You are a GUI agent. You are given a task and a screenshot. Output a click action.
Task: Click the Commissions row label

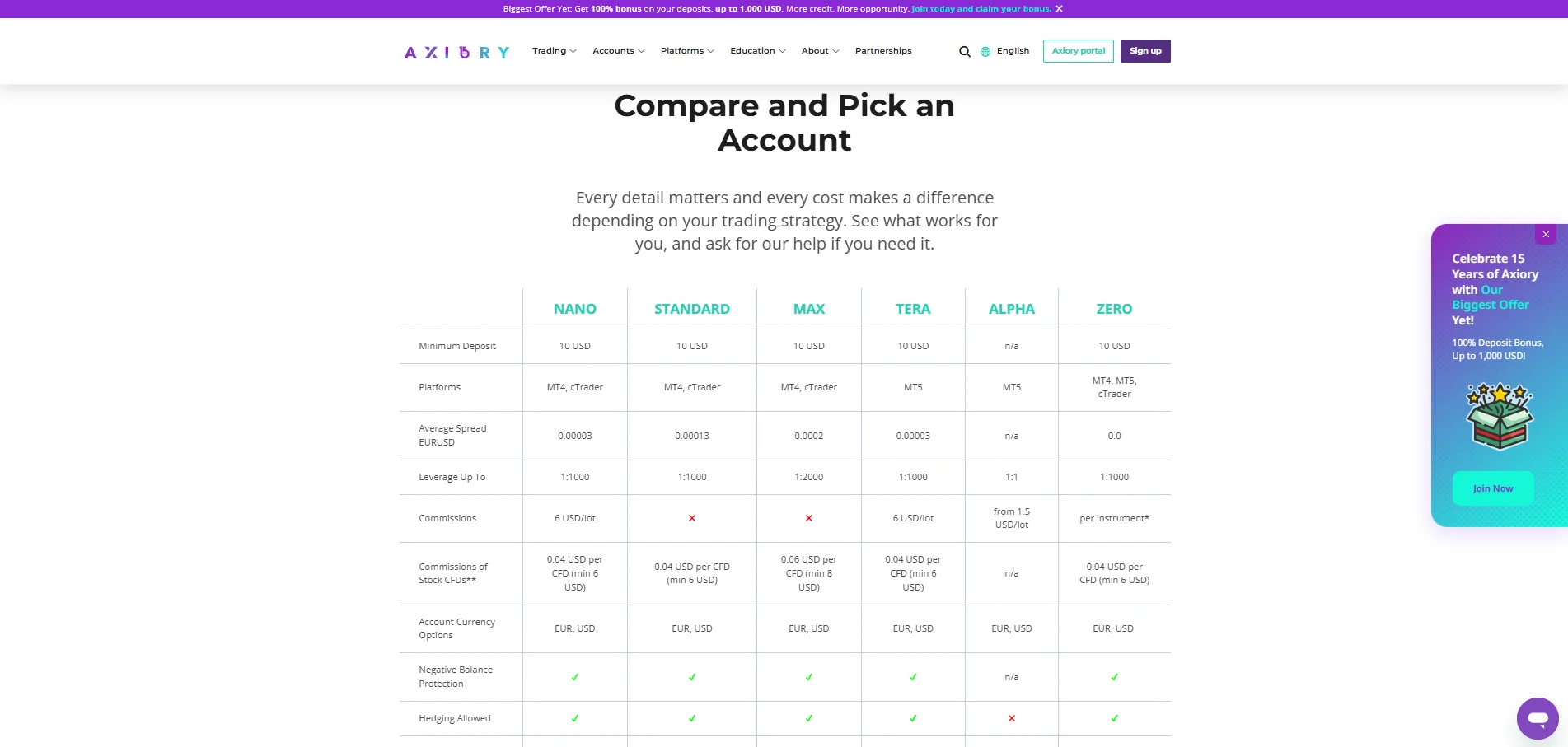(447, 518)
